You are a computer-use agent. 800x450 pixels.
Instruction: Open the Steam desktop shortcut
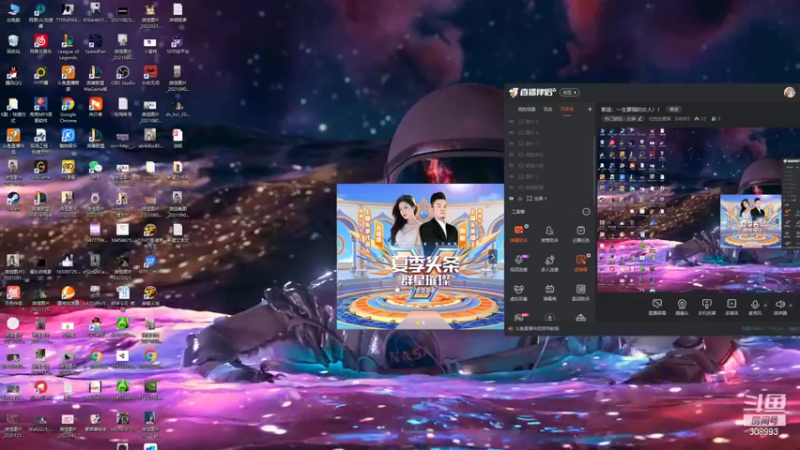pos(13,201)
